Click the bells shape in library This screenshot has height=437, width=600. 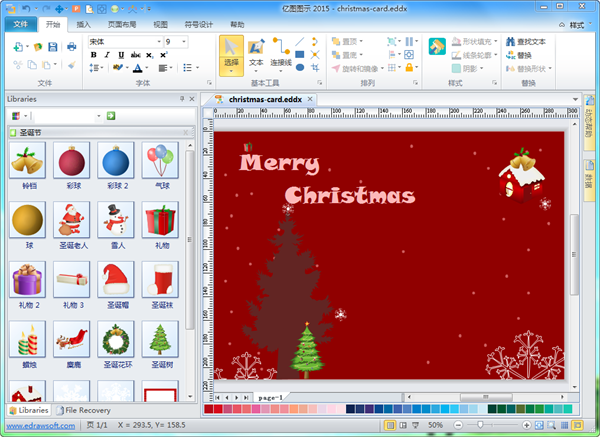tap(27, 160)
